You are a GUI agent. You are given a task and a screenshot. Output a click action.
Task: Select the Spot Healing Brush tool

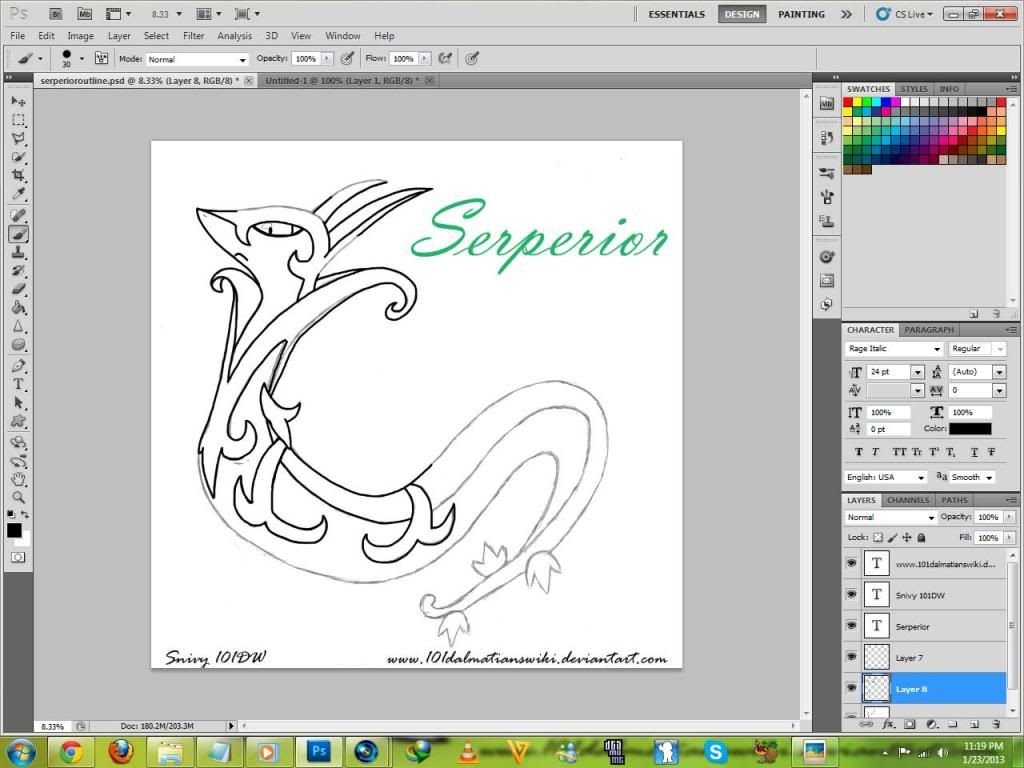tap(18, 216)
